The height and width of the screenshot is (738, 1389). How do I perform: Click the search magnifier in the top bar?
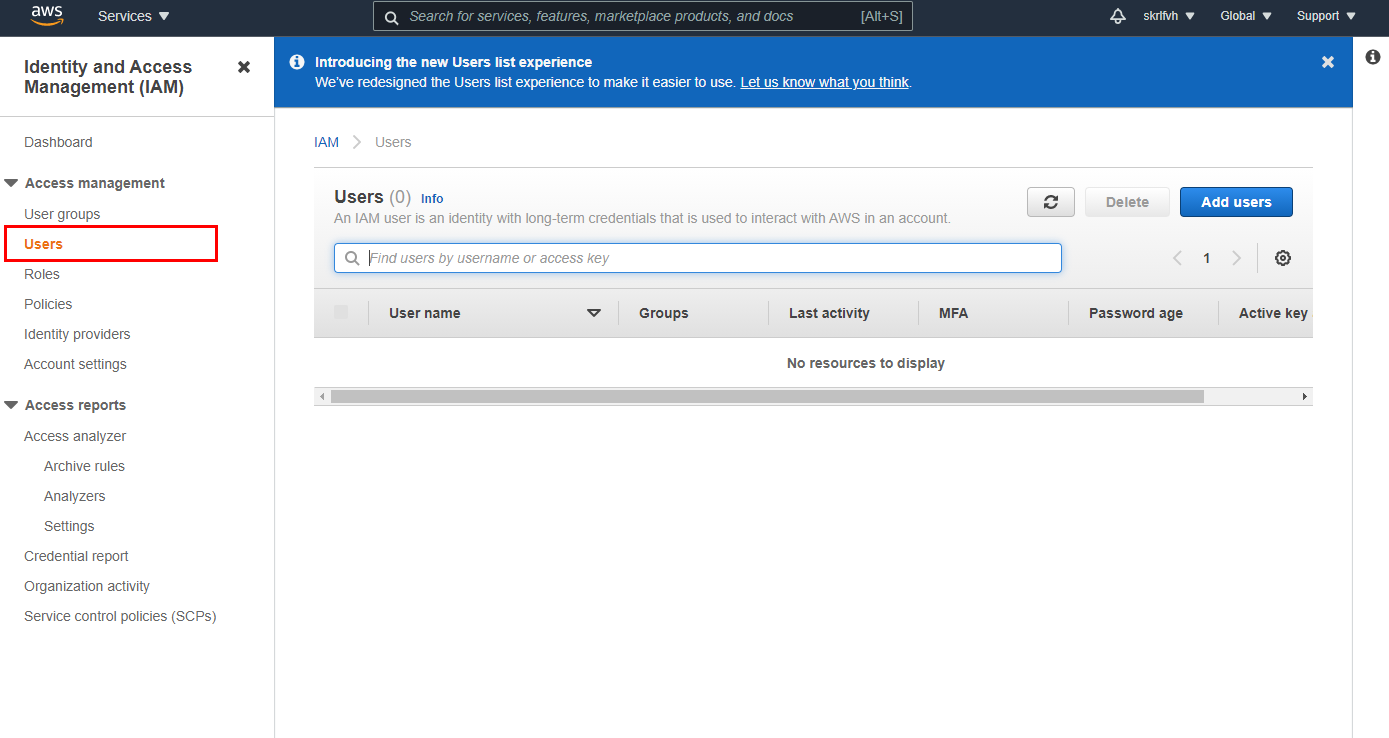tap(391, 17)
